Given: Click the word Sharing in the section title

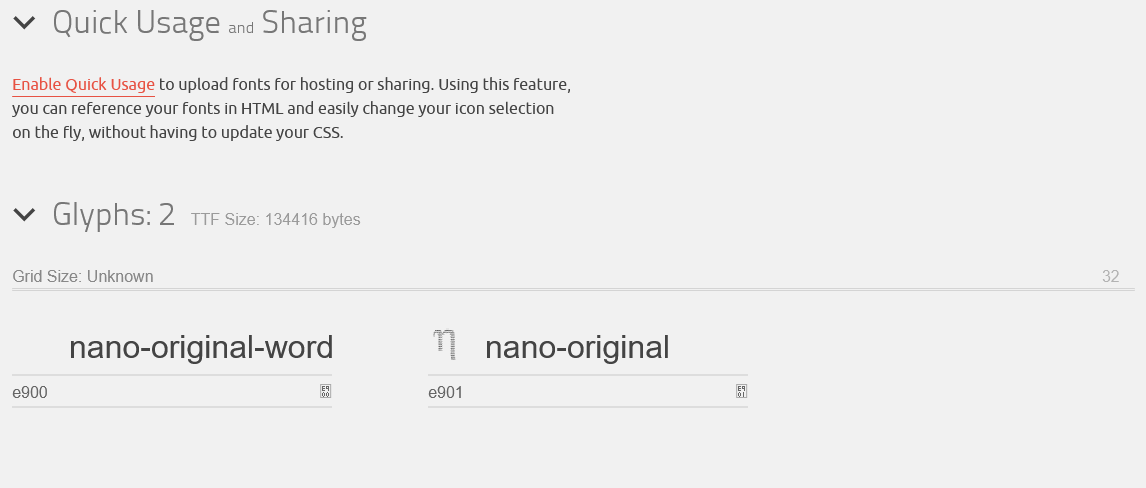Looking at the screenshot, I should (314, 23).
